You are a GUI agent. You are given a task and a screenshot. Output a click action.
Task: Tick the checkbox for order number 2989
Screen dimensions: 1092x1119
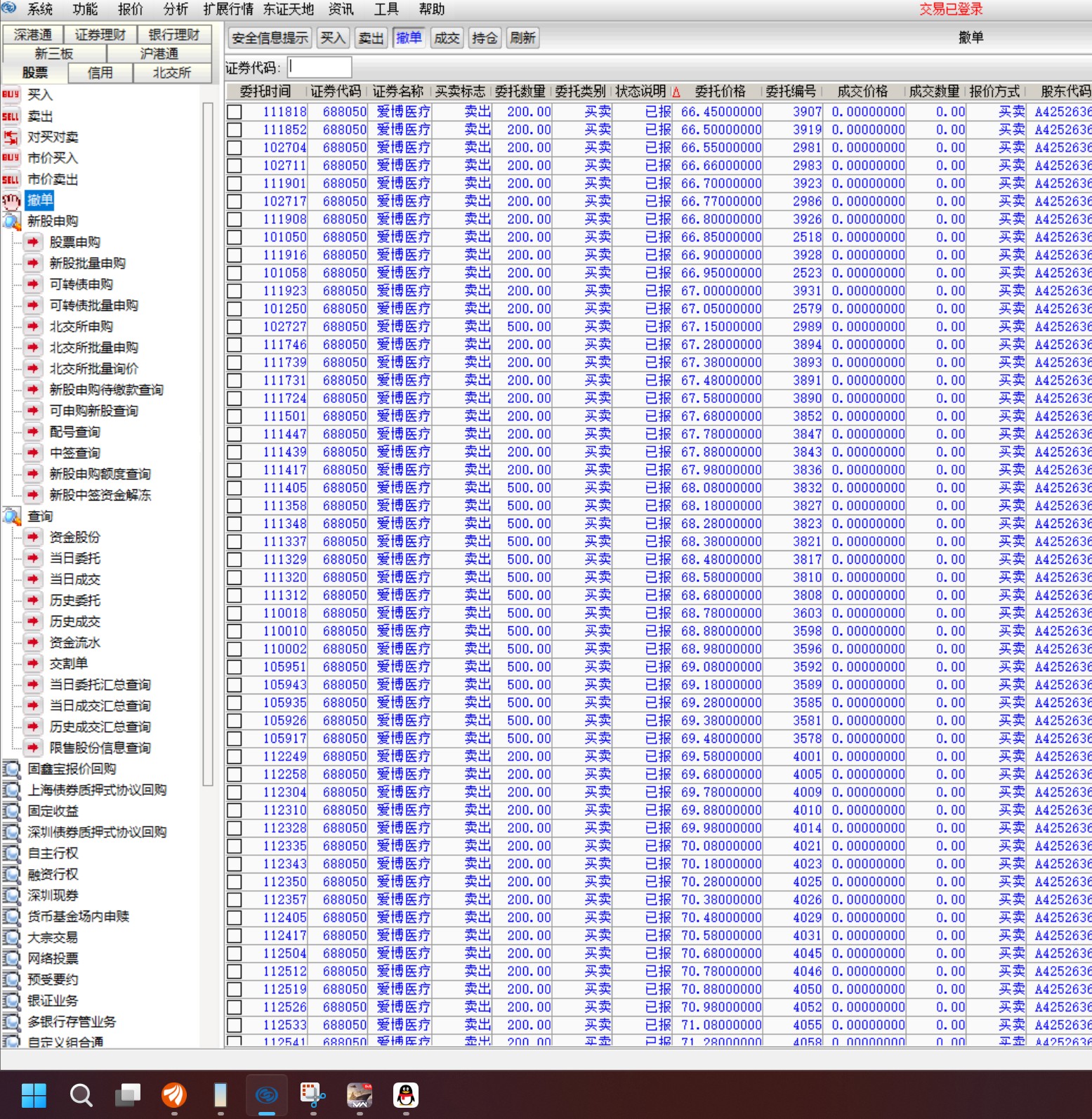tap(235, 327)
